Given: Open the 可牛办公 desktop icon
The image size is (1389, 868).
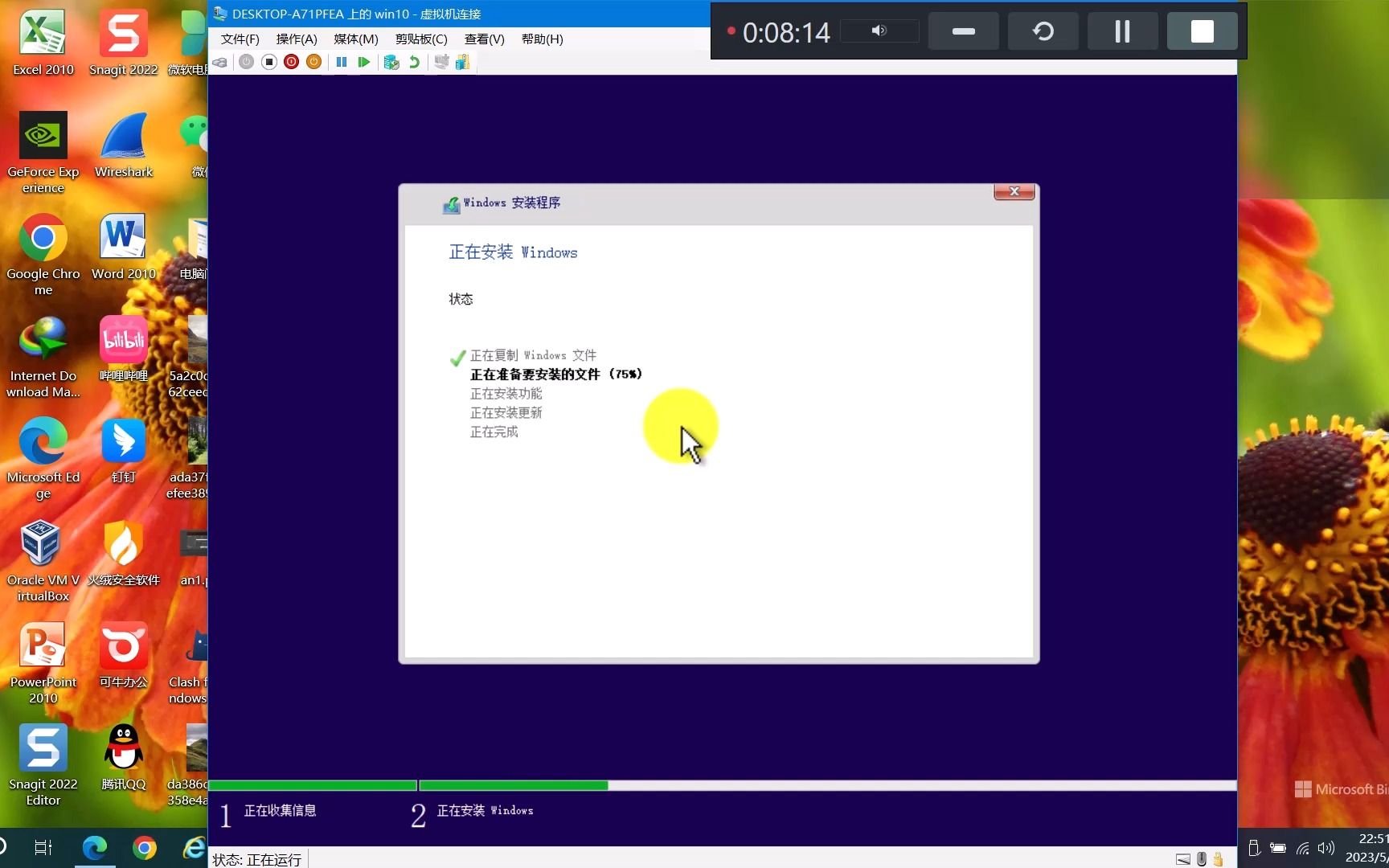Looking at the screenshot, I should pyautogui.click(x=123, y=656).
